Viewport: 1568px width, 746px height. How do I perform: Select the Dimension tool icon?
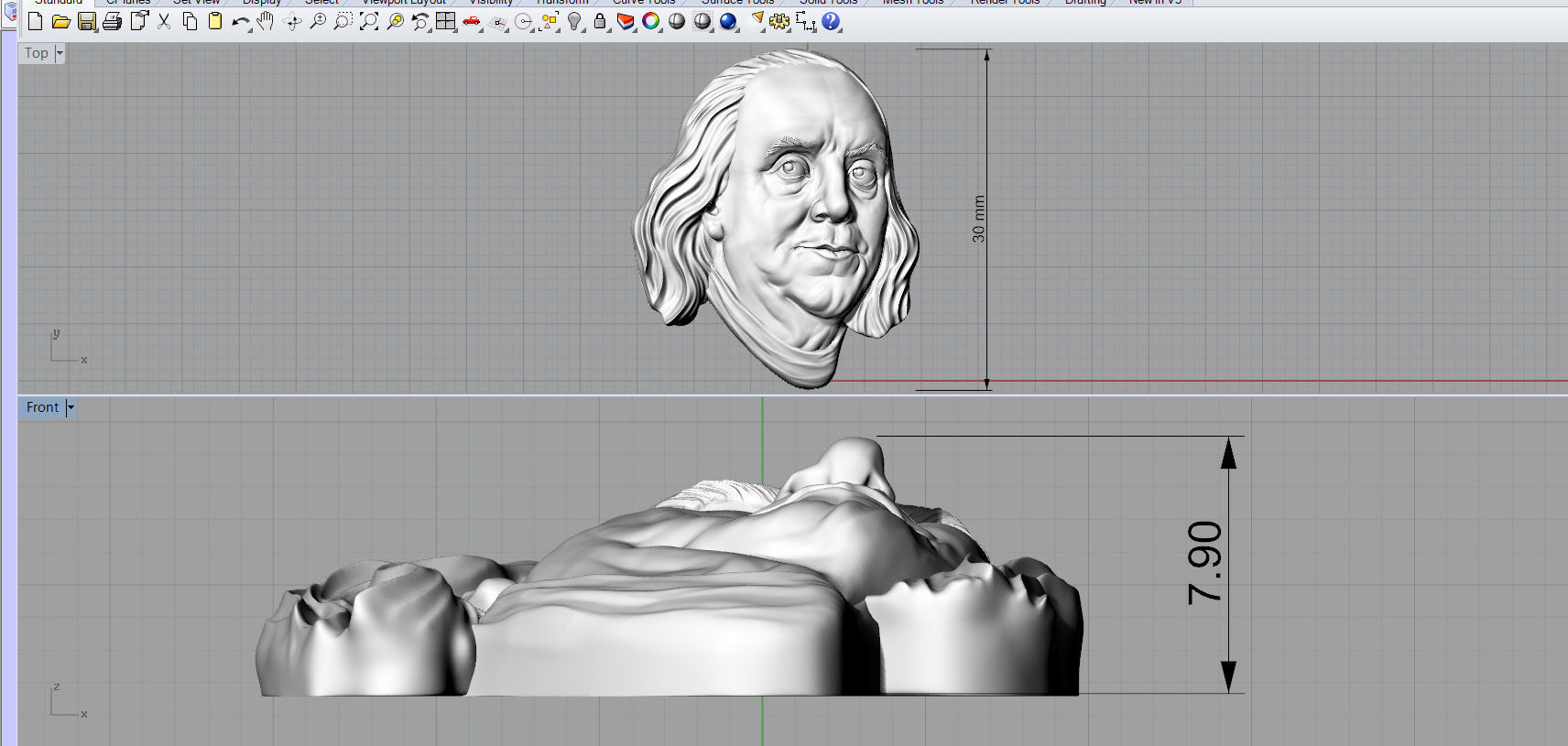(805, 21)
